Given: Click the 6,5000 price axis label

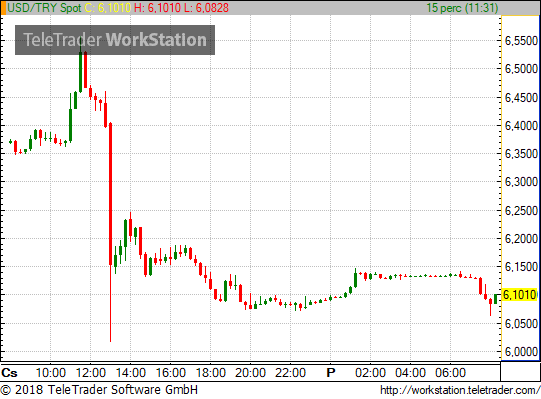Looking at the screenshot, I should point(521,69).
